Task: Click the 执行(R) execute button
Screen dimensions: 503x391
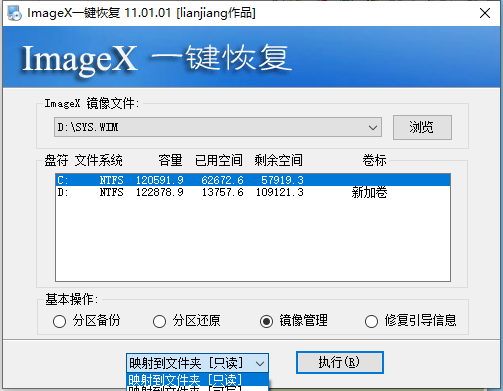Action: coord(340,362)
